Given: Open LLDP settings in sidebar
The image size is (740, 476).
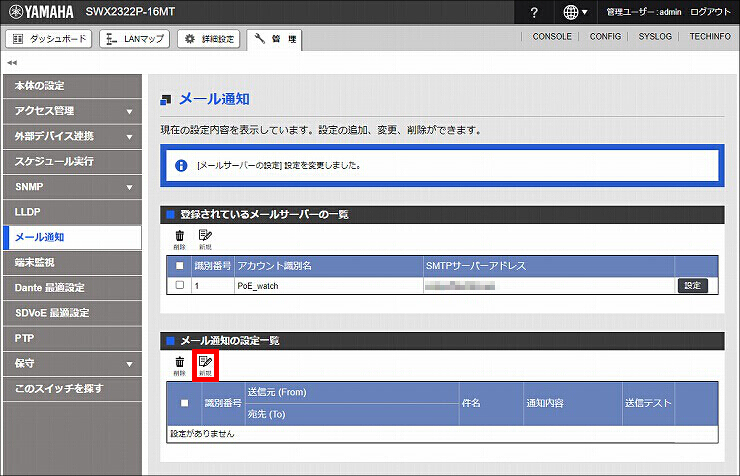Looking at the screenshot, I should (72, 212).
